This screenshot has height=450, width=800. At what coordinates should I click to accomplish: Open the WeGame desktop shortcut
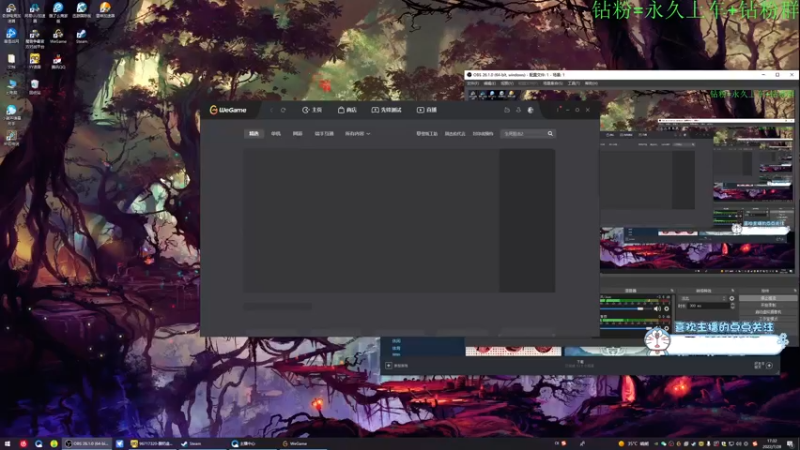(x=58, y=36)
